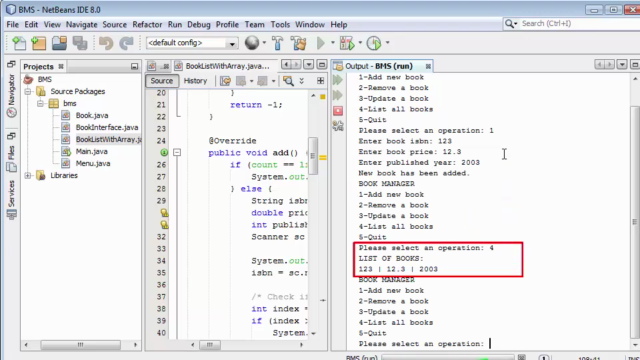Click the red Stop button in the Output panel
The height and width of the screenshot is (360, 640).
point(338,111)
